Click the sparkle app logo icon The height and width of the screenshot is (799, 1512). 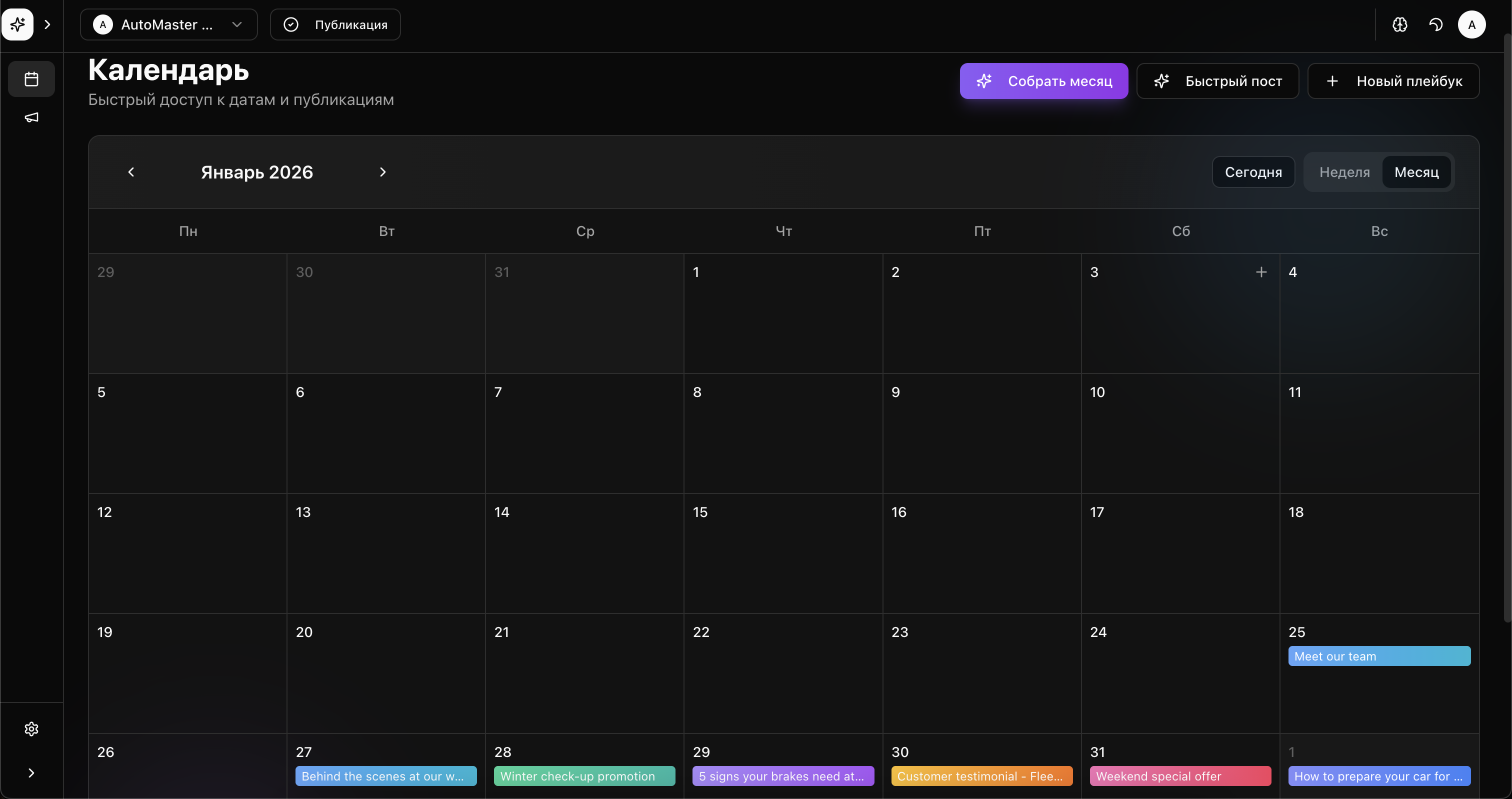click(x=17, y=24)
